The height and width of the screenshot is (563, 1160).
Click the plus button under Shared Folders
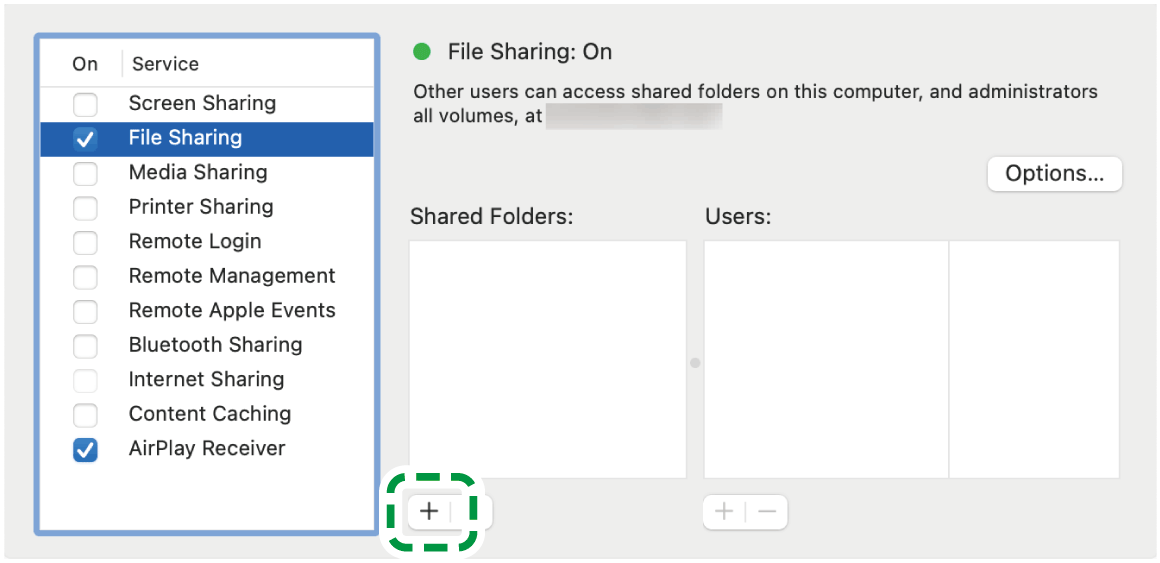click(429, 511)
